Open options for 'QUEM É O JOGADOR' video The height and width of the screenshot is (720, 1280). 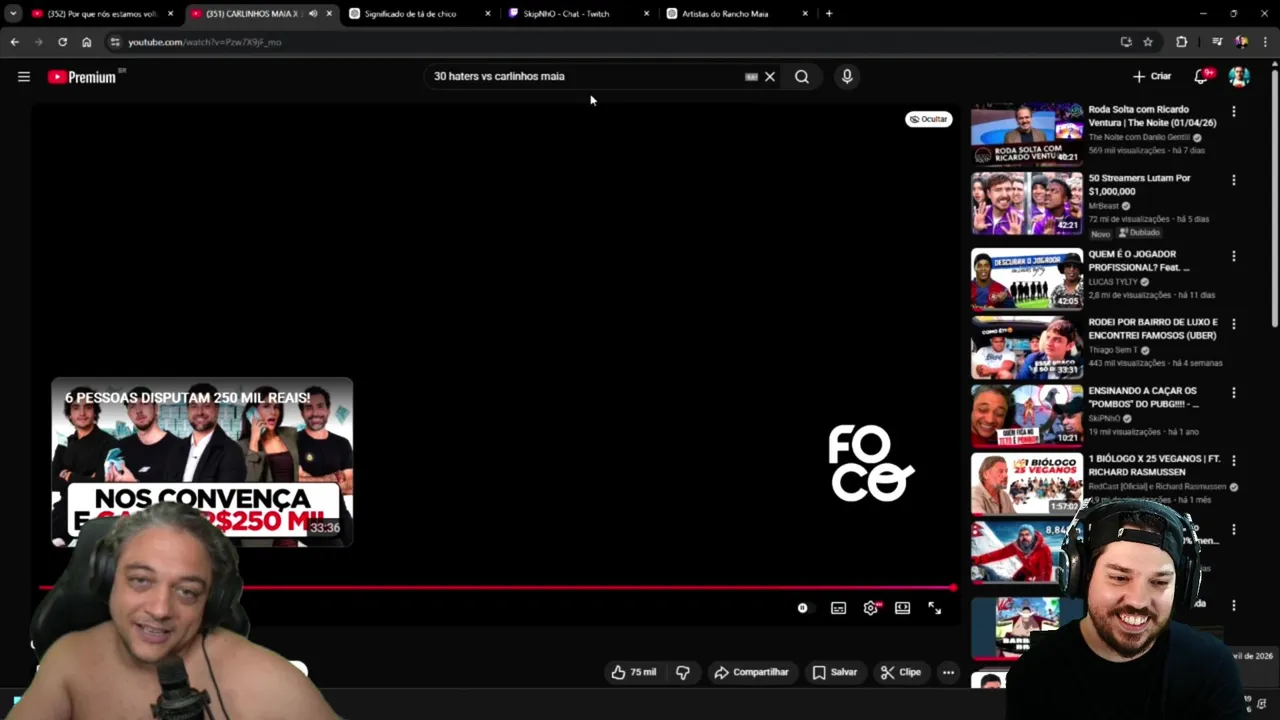point(1234,256)
